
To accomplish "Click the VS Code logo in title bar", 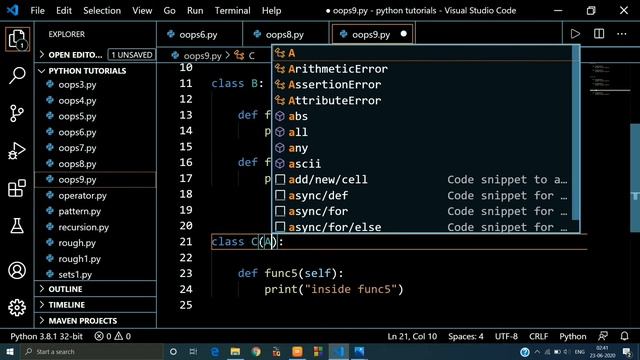I will click(x=13, y=10).
